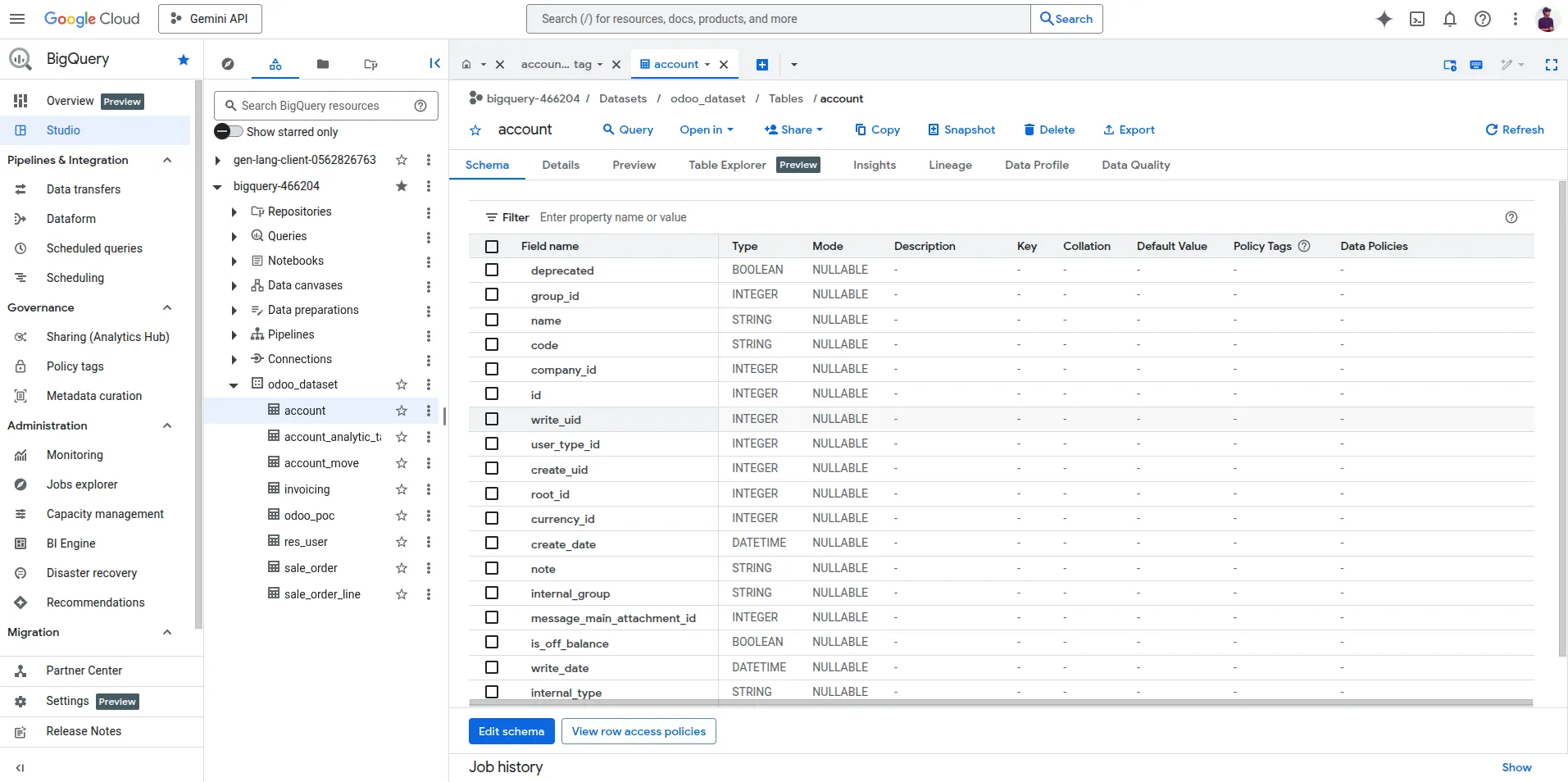Click the new tab plus icon

coord(761,65)
